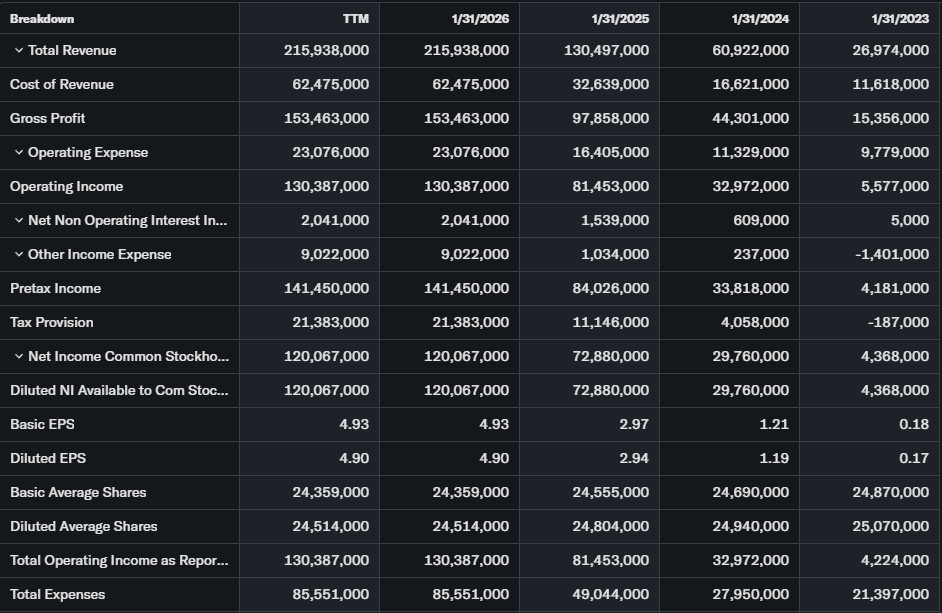Click the Breakdown column header
Viewport: 942px width, 613px height.
tap(42, 19)
